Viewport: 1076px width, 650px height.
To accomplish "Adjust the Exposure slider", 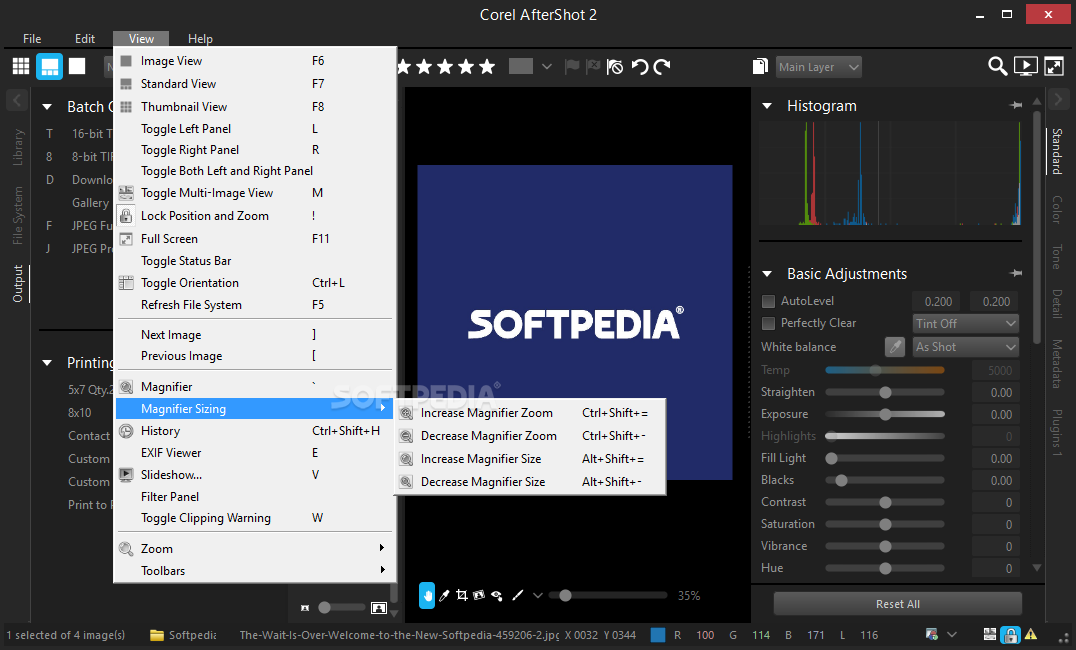I will (885, 414).
